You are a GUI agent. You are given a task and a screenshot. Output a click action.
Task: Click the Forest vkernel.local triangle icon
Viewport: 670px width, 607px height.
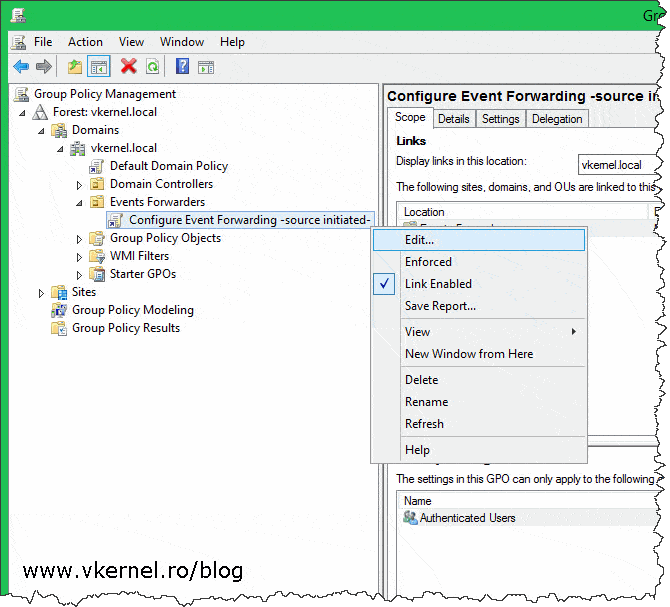40,112
